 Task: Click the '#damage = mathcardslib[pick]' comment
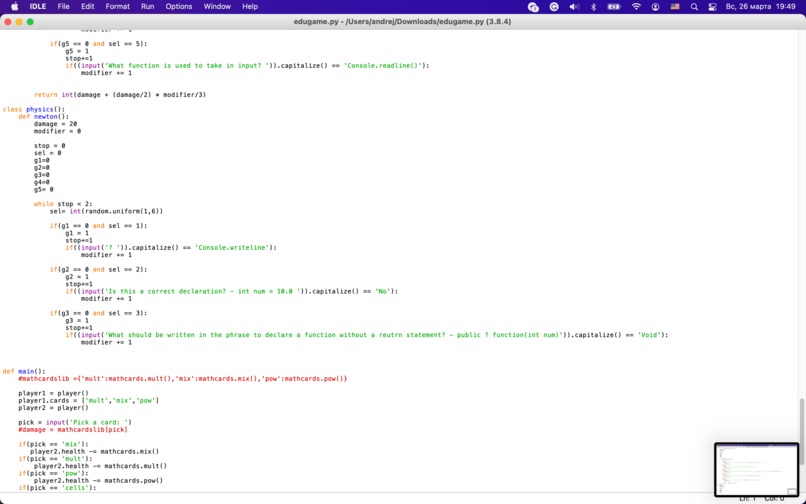pos(73,429)
